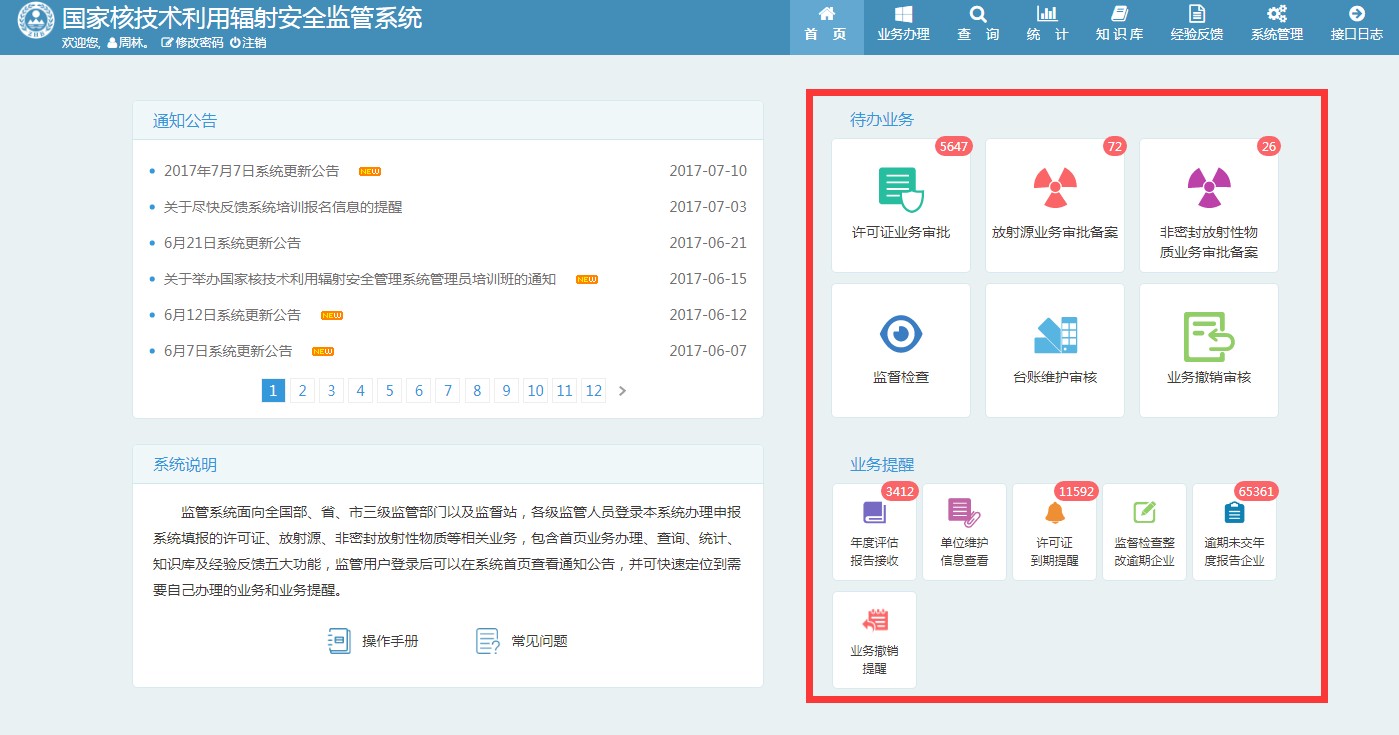Open 逾期未交年度报告企业 clipboard icon
The width and height of the screenshot is (1399, 735).
(x=1234, y=513)
